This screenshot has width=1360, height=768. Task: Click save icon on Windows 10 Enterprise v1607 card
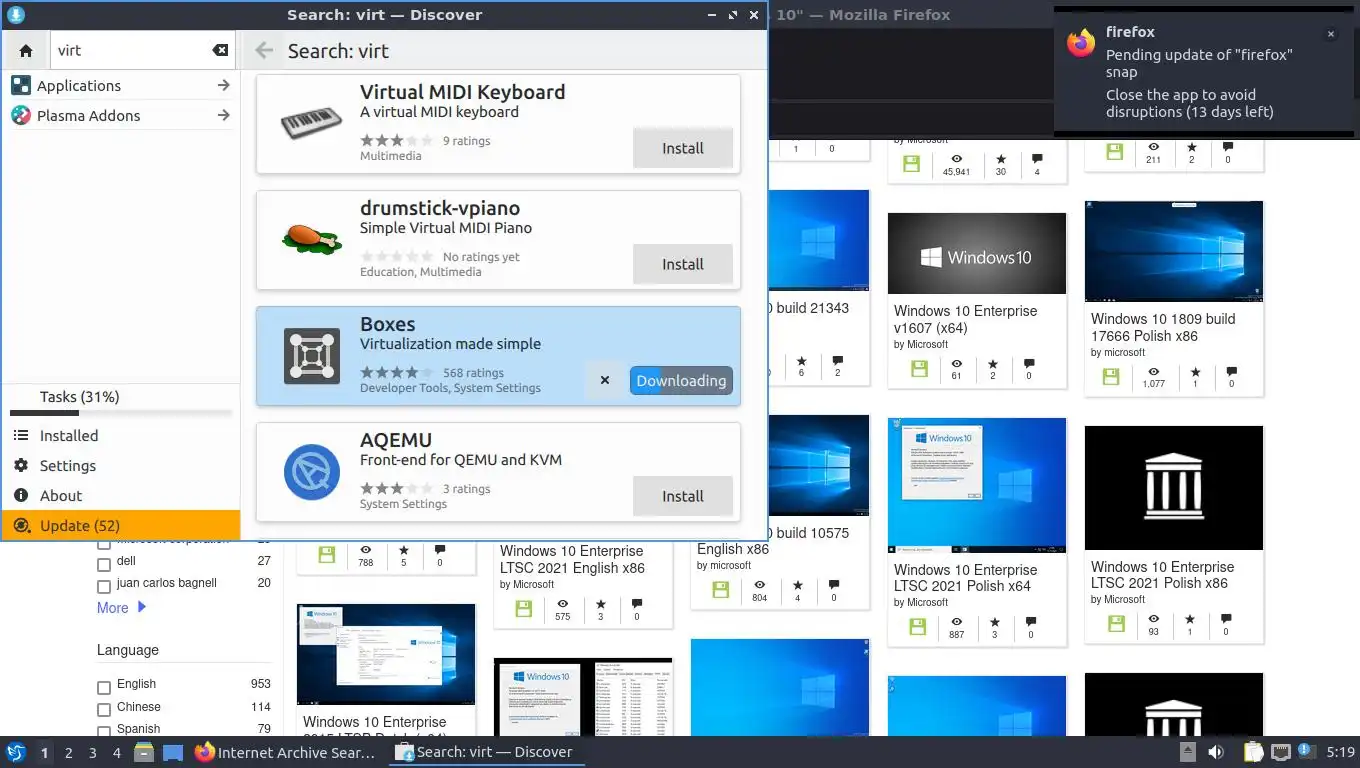(x=920, y=370)
